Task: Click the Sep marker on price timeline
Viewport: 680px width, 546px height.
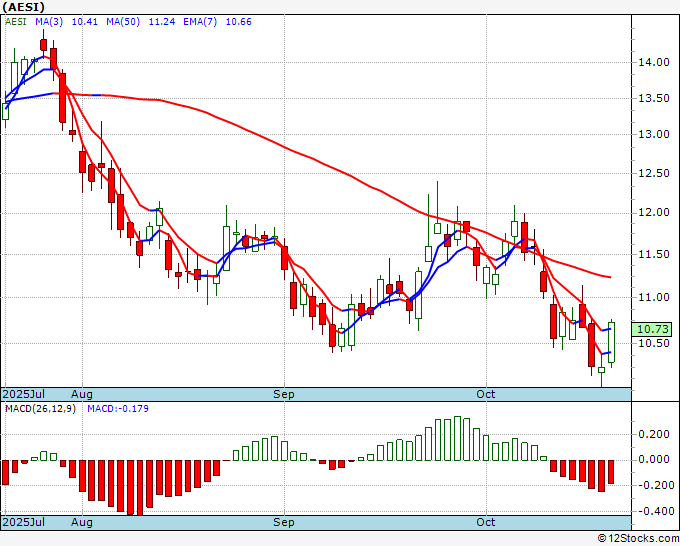Action: 284,394
